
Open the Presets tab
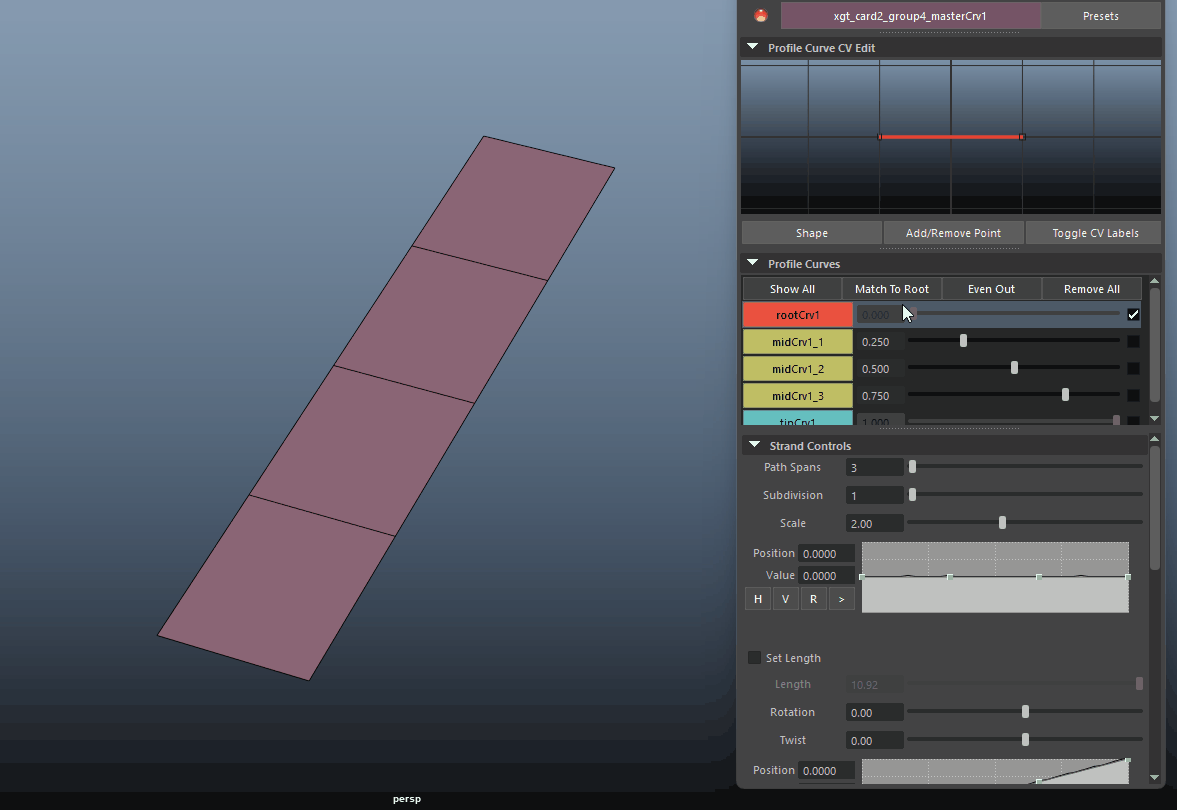pos(1100,16)
